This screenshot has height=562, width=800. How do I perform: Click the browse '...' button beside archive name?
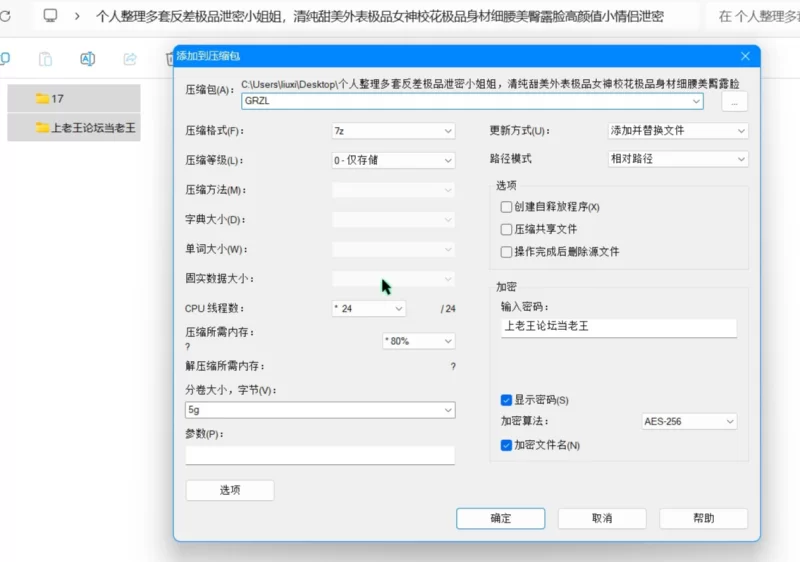tap(735, 101)
